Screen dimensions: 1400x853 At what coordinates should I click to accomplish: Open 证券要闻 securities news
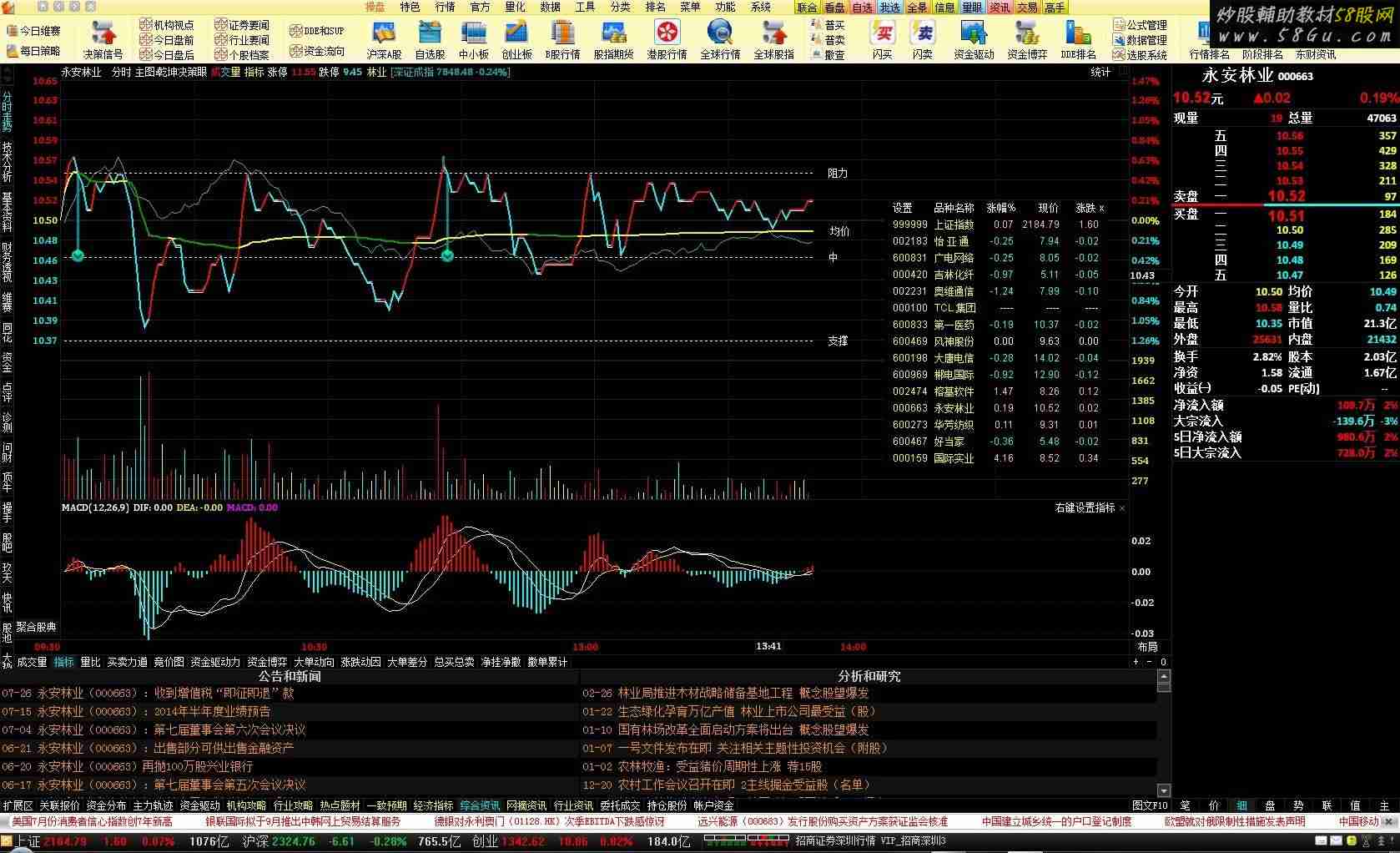(x=242, y=25)
